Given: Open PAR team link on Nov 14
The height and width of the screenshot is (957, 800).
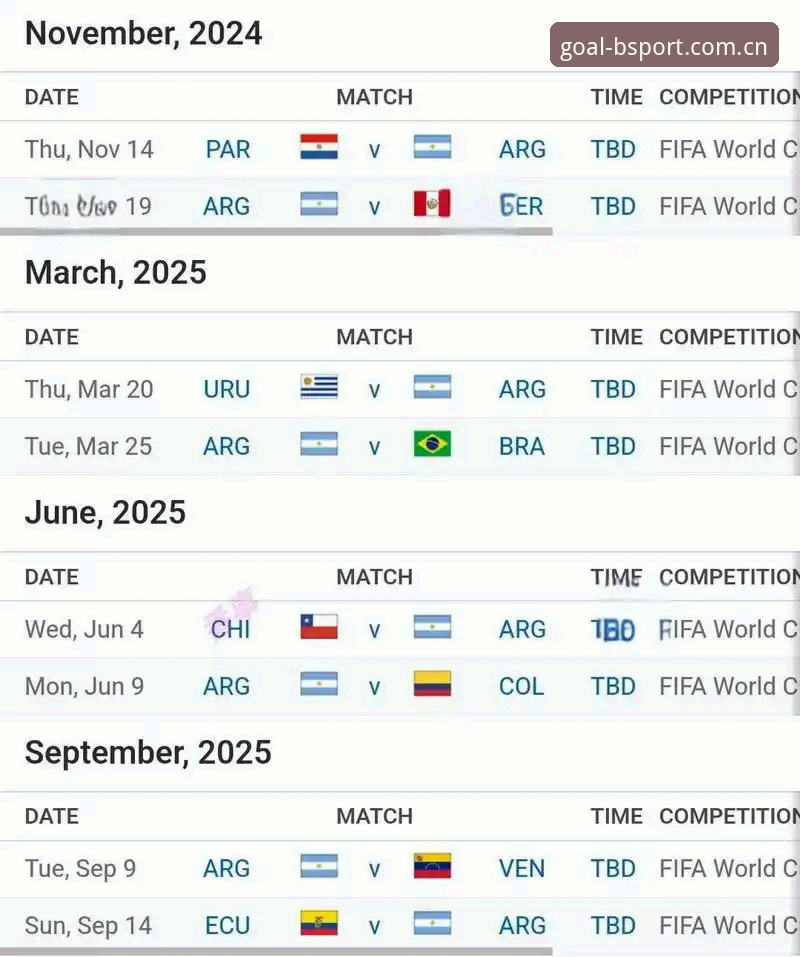Looking at the screenshot, I should click(228, 150).
